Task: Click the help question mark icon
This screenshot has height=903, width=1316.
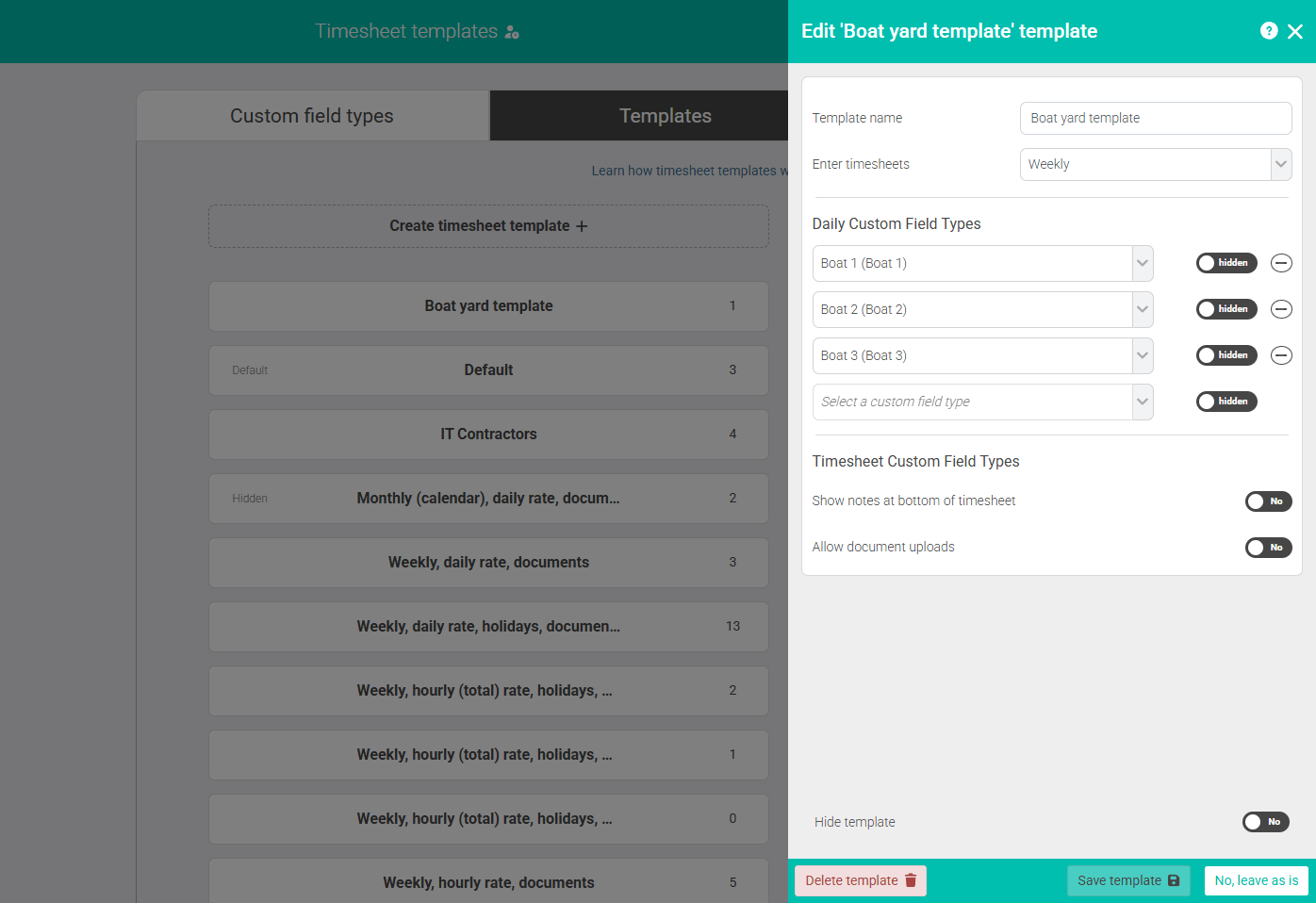Action: click(x=1269, y=30)
